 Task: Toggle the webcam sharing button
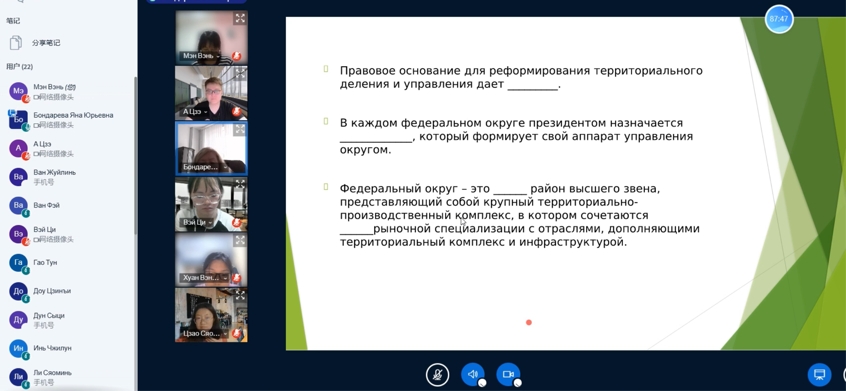tap(508, 374)
